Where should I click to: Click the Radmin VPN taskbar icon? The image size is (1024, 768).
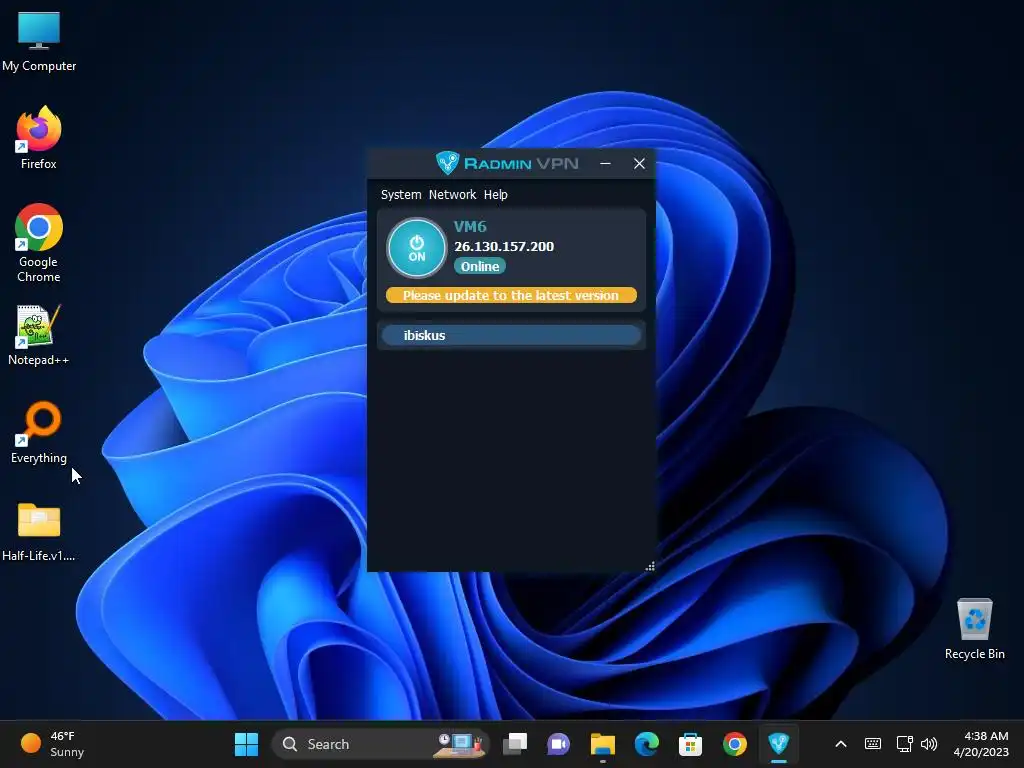pos(778,744)
